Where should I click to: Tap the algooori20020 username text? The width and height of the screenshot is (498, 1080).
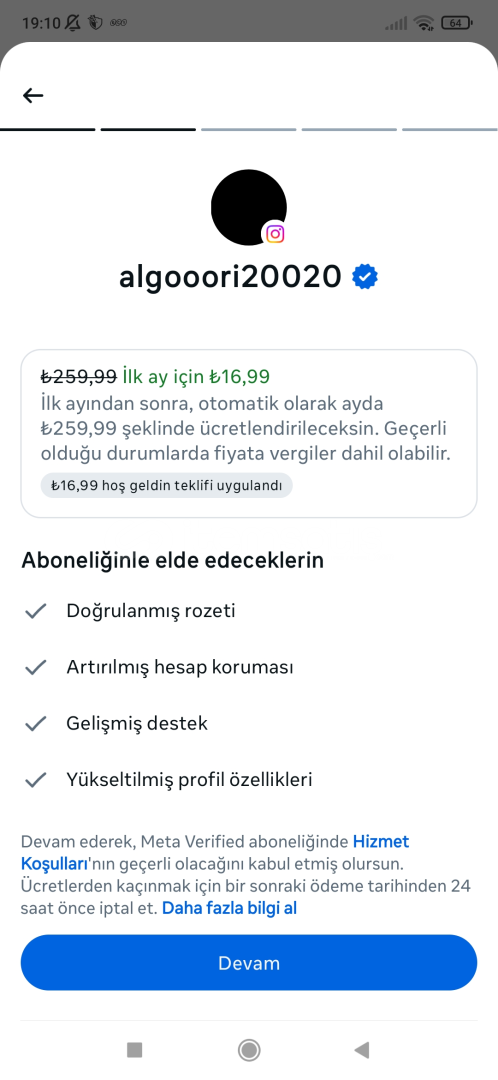click(x=230, y=277)
